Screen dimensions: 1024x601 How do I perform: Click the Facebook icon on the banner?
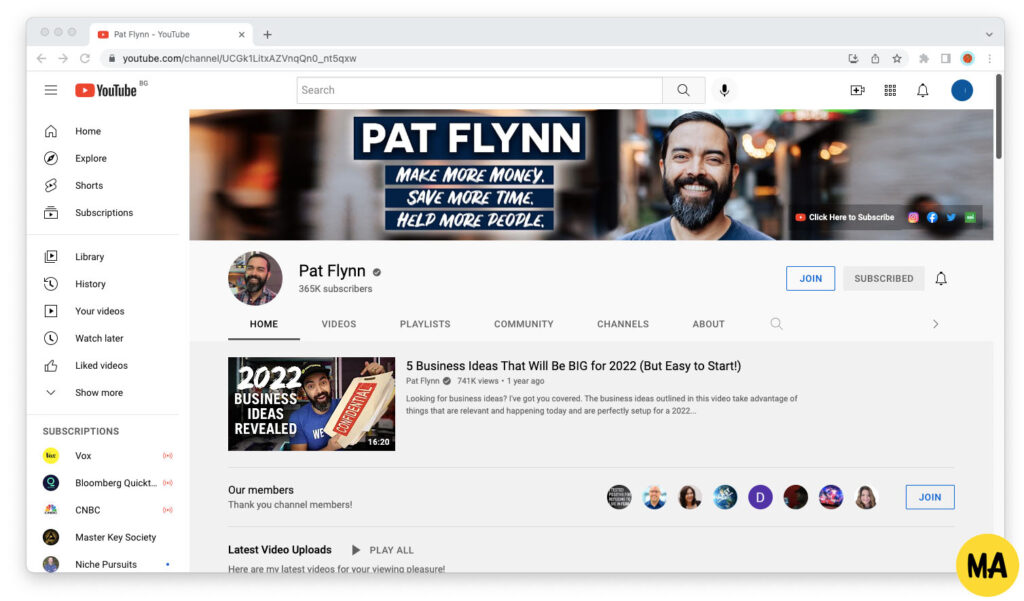932,218
